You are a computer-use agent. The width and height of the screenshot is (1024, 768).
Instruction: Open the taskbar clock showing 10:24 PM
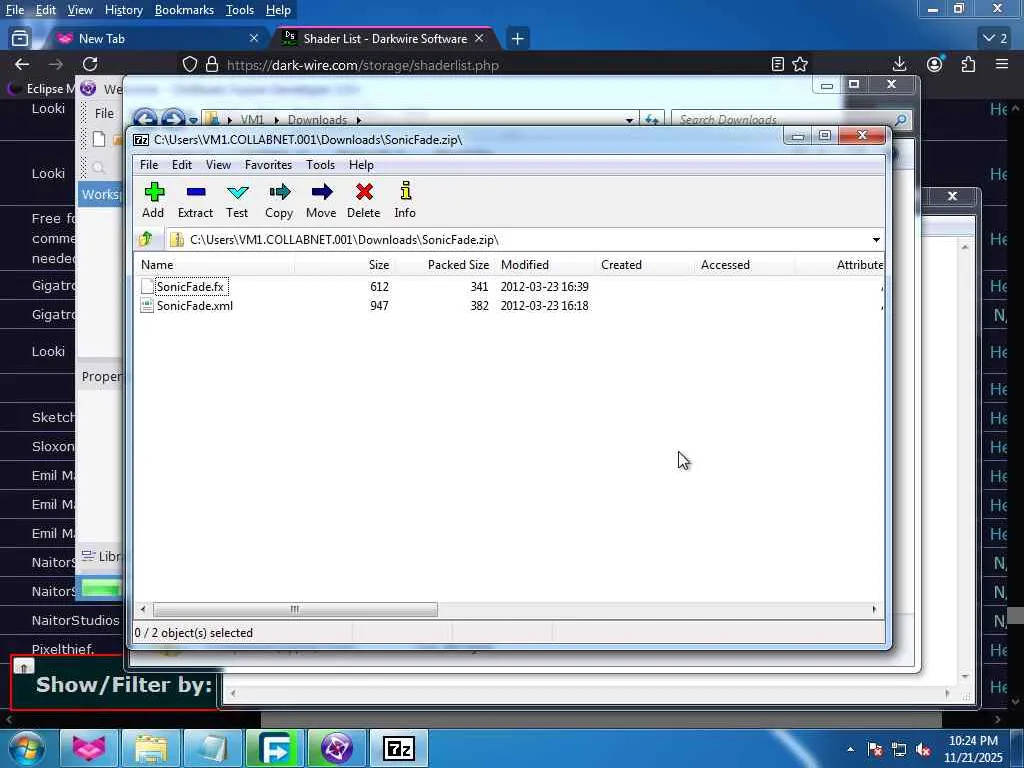[x=973, y=748]
